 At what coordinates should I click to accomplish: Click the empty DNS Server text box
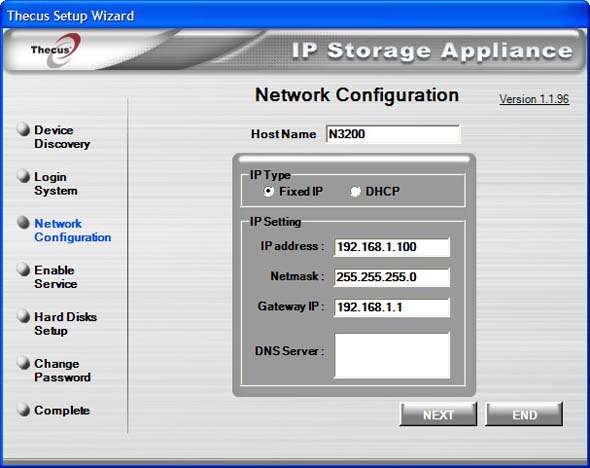(392, 355)
